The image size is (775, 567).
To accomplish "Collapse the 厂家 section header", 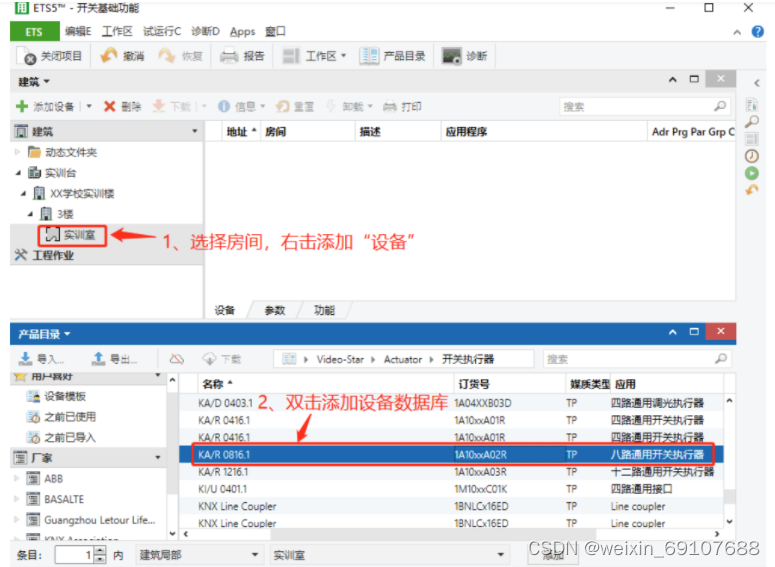I will (x=158, y=458).
